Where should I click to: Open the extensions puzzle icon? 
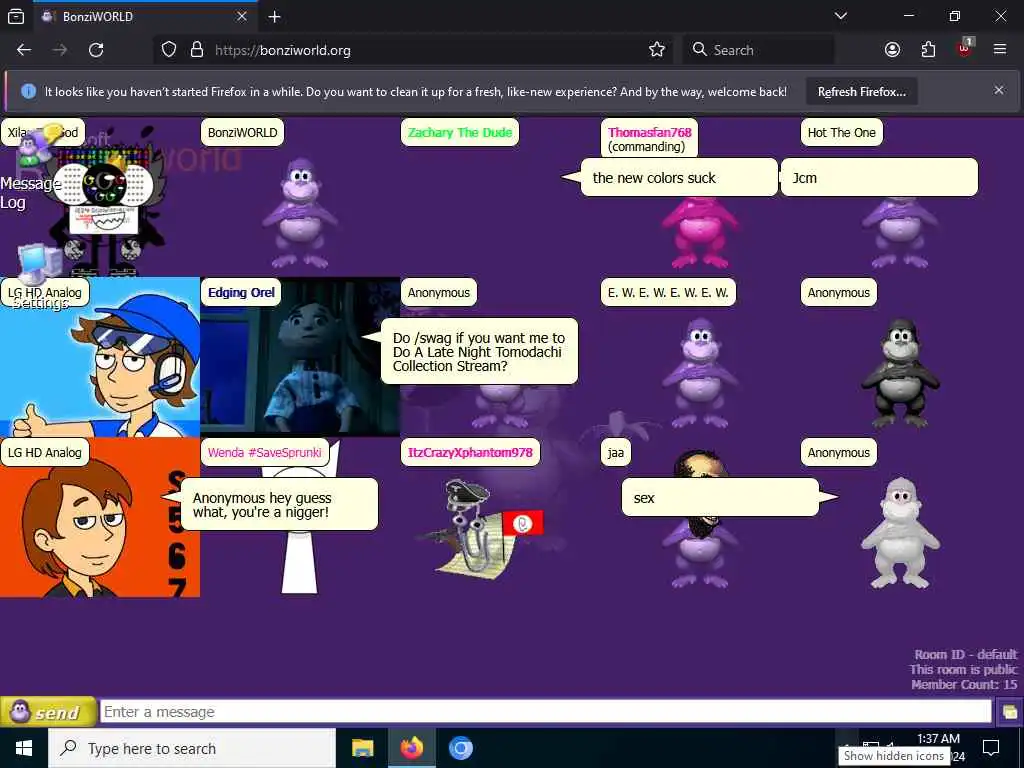(x=928, y=50)
